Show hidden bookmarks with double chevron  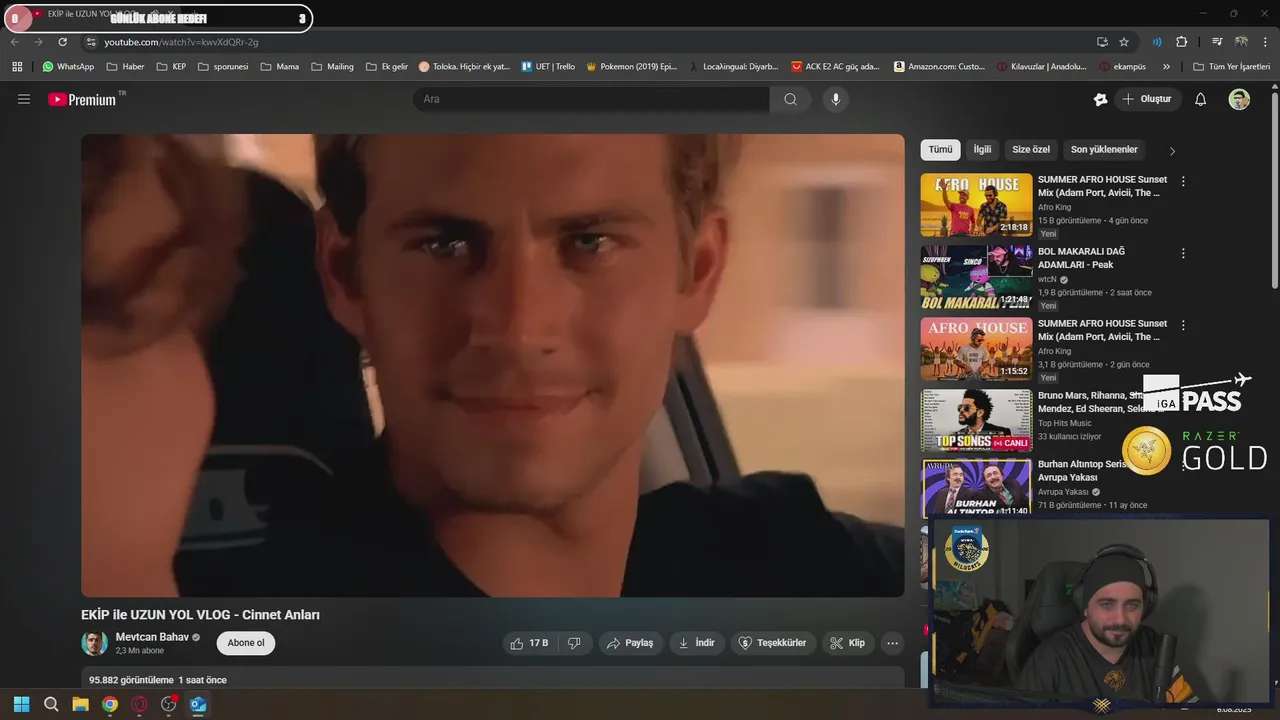tap(1166, 67)
